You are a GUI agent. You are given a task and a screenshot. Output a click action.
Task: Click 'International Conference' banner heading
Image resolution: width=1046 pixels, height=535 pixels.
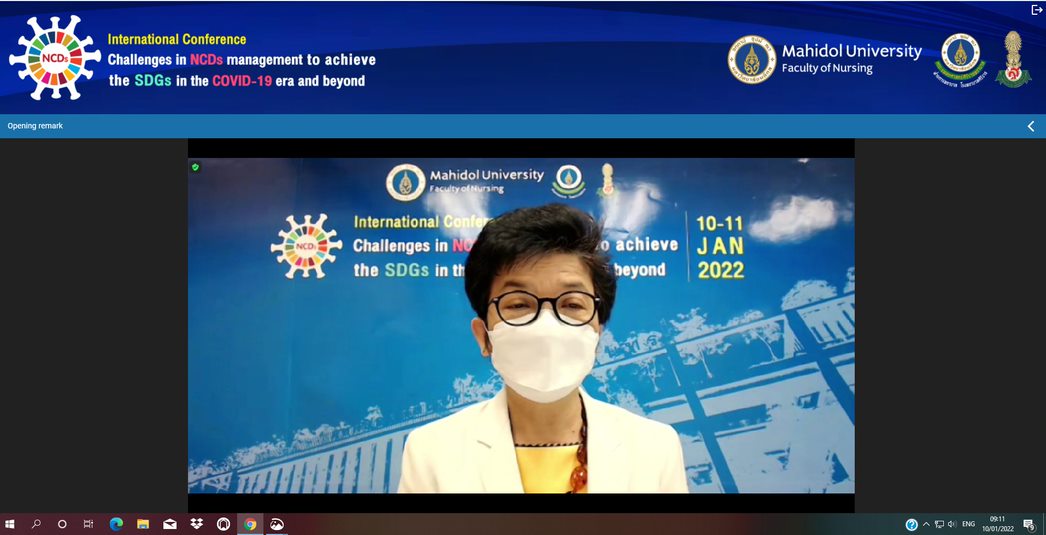click(x=177, y=39)
